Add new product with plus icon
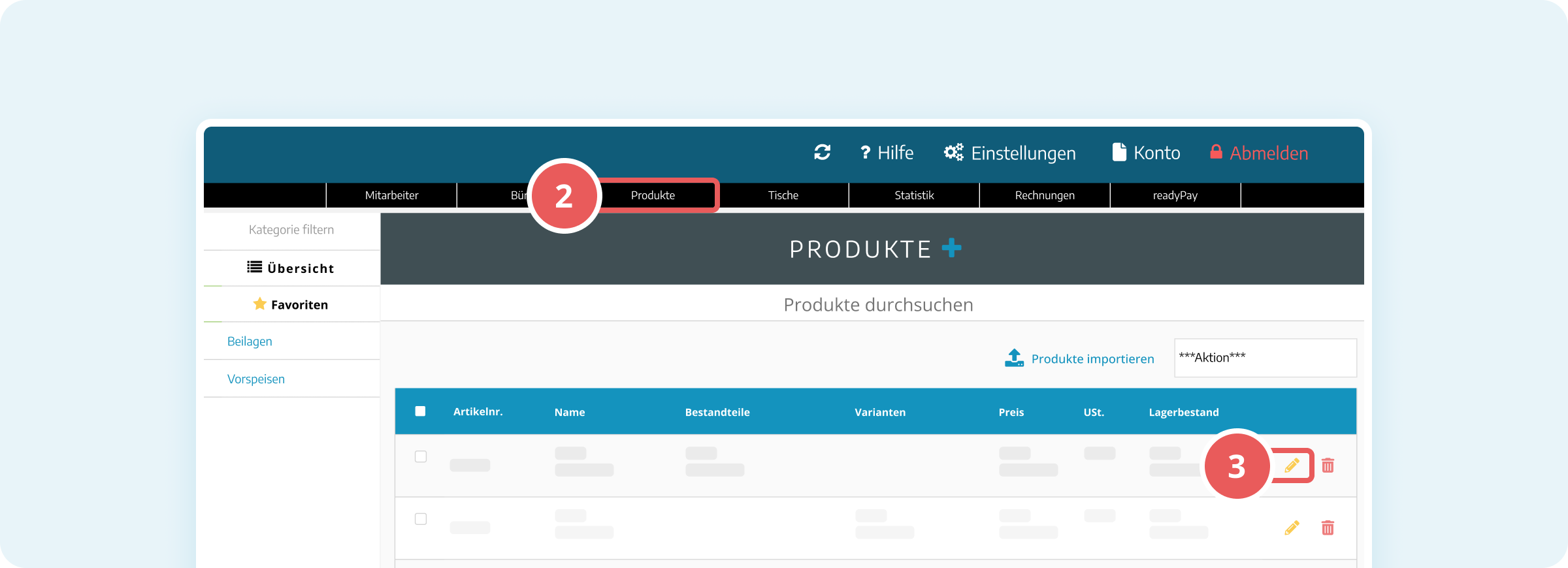This screenshot has width=1568, height=568. [951, 248]
